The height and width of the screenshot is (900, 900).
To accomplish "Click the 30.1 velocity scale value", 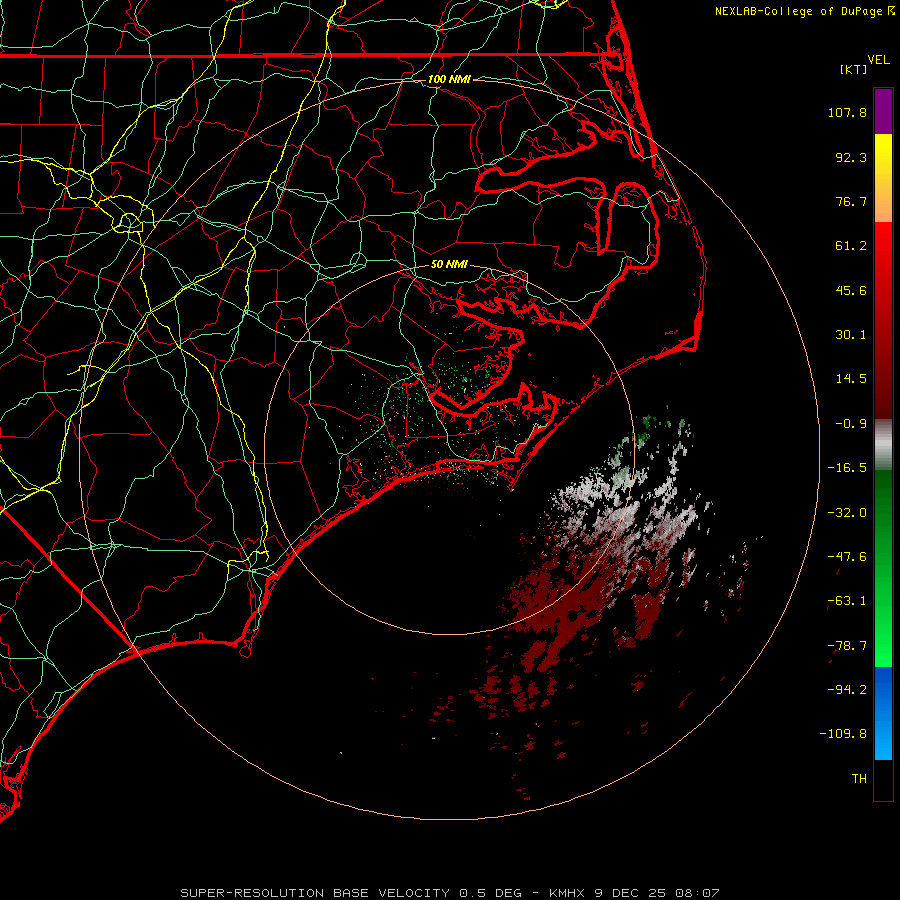I will click(x=851, y=335).
